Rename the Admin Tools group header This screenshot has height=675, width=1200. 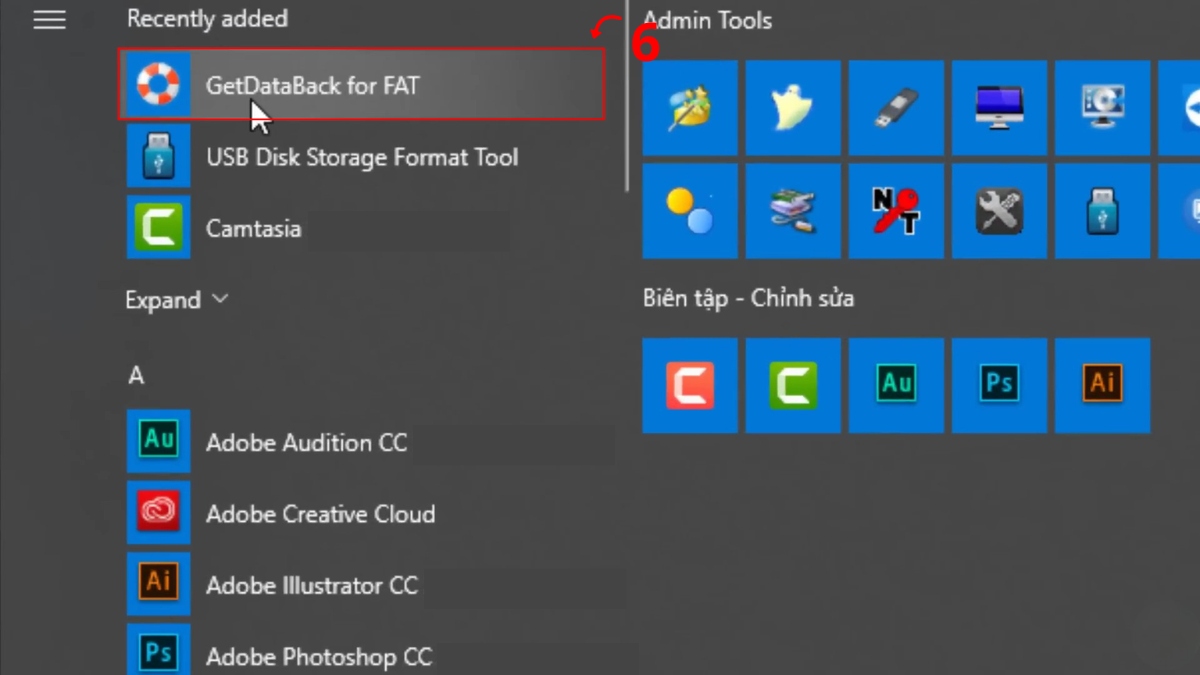(x=707, y=20)
